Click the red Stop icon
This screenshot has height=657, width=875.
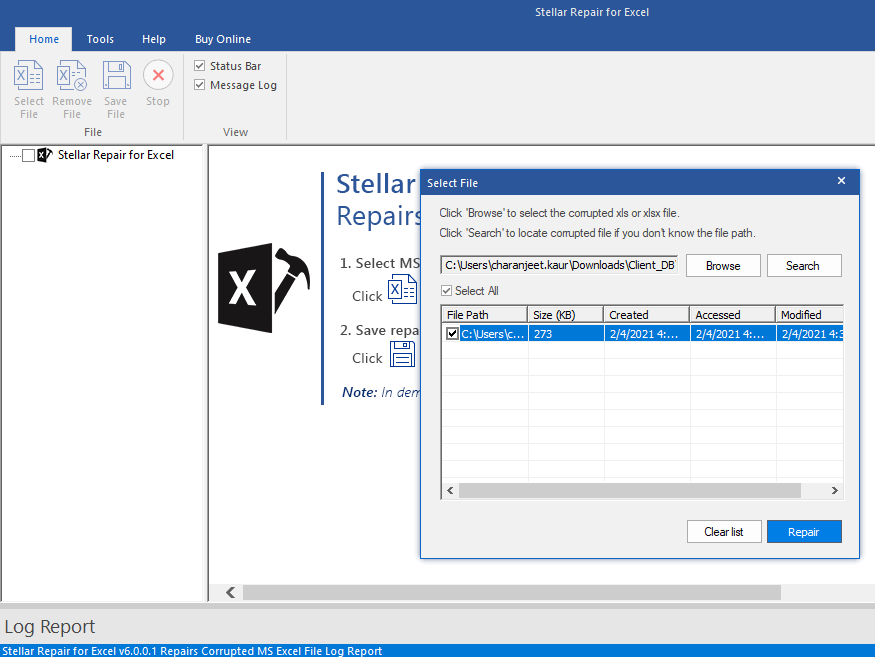coord(158,75)
